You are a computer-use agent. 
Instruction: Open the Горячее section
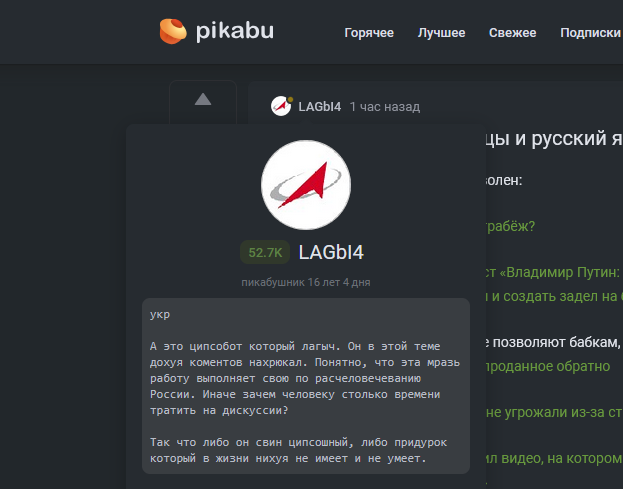(369, 33)
